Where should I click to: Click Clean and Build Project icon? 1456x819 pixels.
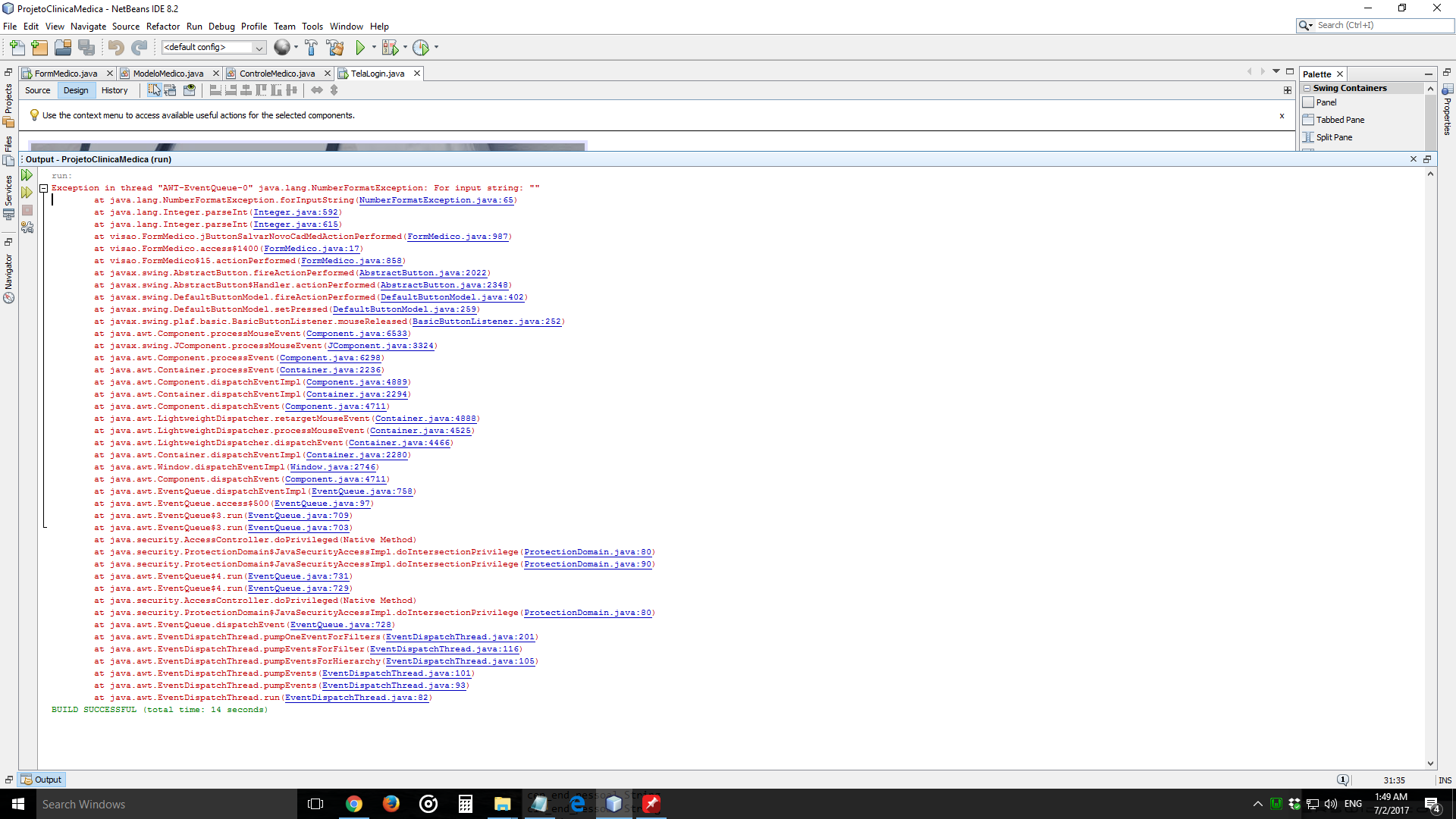pos(335,48)
